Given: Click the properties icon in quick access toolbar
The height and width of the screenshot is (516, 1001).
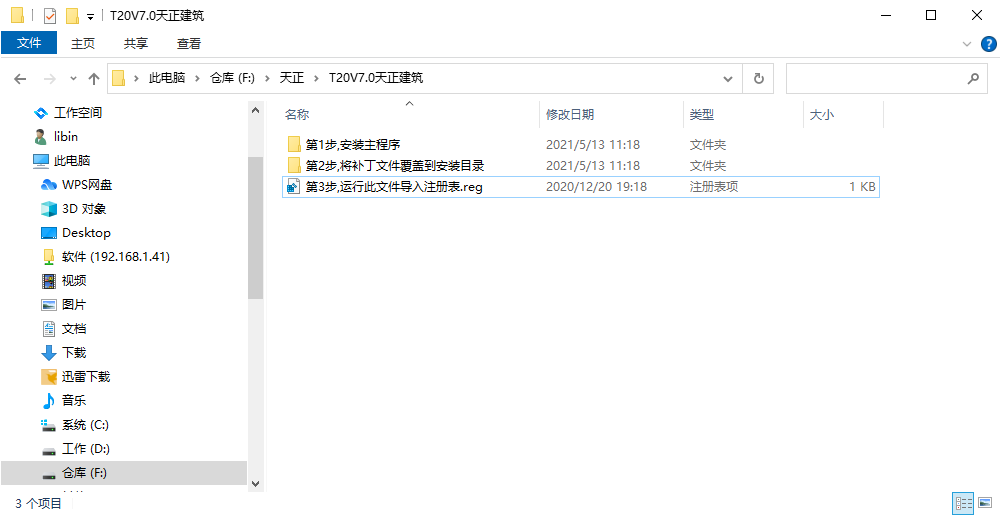Looking at the screenshot, I should [x=50, y=16].
